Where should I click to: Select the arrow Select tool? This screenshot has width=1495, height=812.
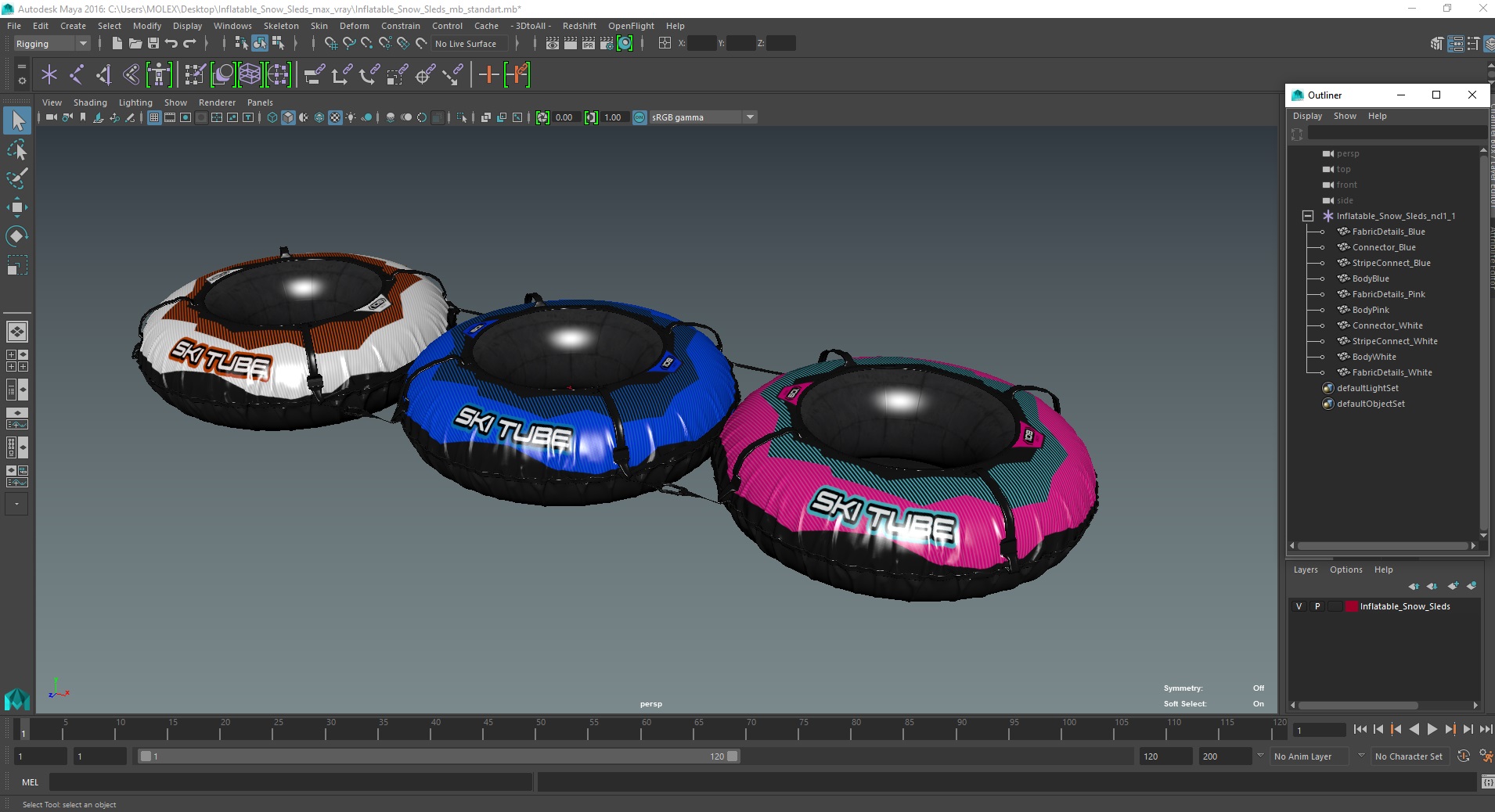tap(17, 120)
